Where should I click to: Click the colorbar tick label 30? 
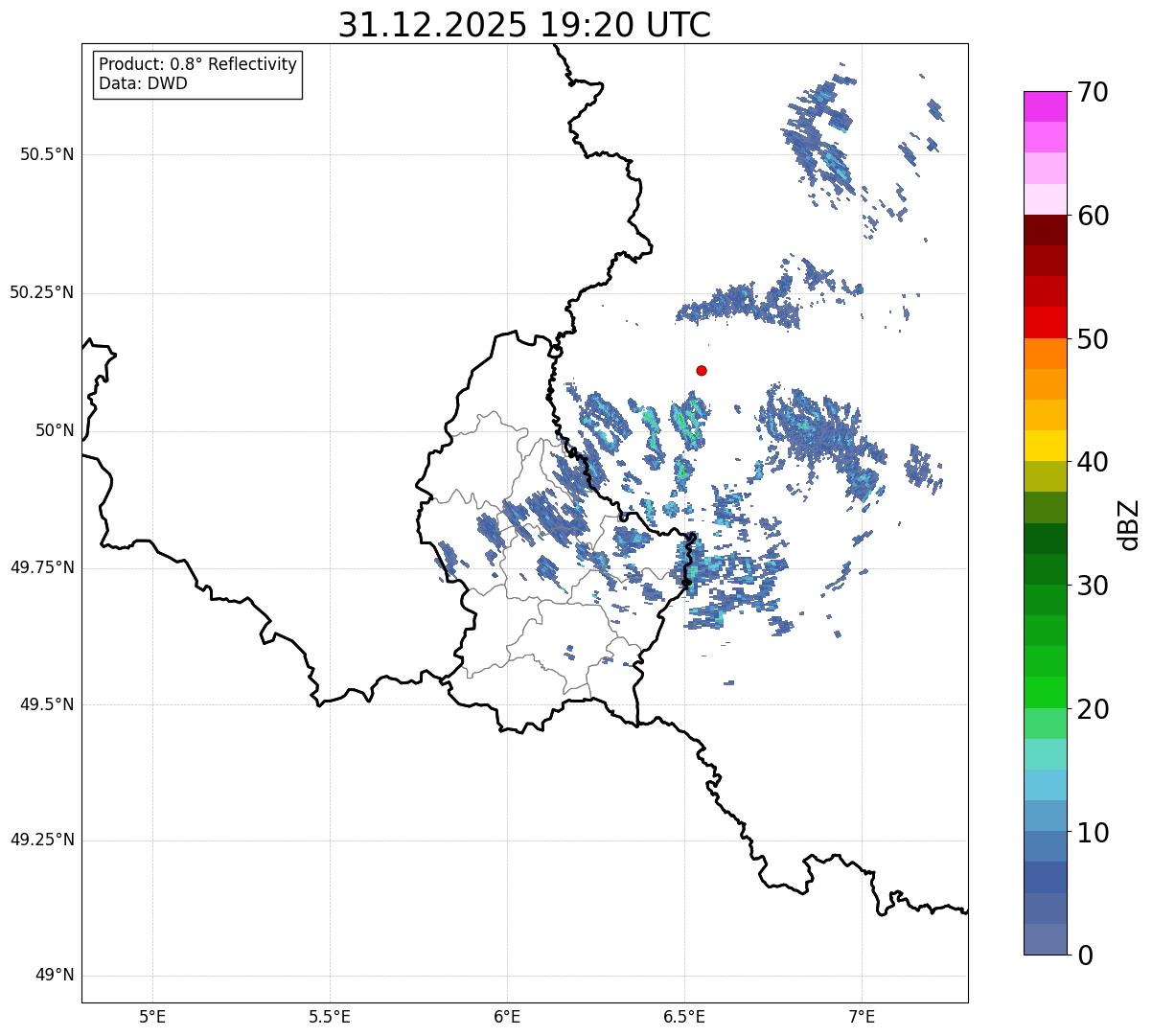click(x=1094, y=586)
